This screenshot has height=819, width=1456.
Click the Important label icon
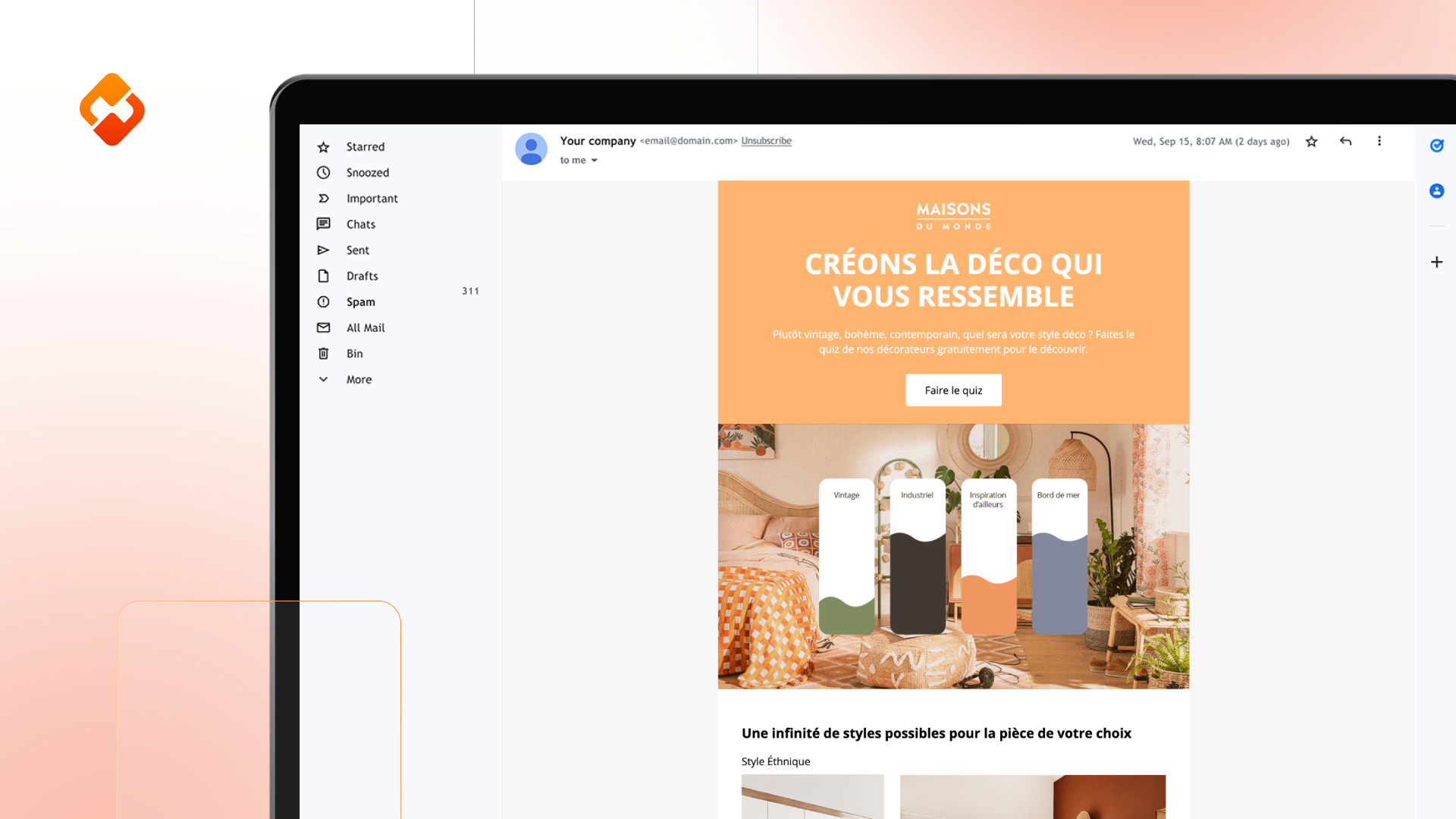[x=323, y=199]
